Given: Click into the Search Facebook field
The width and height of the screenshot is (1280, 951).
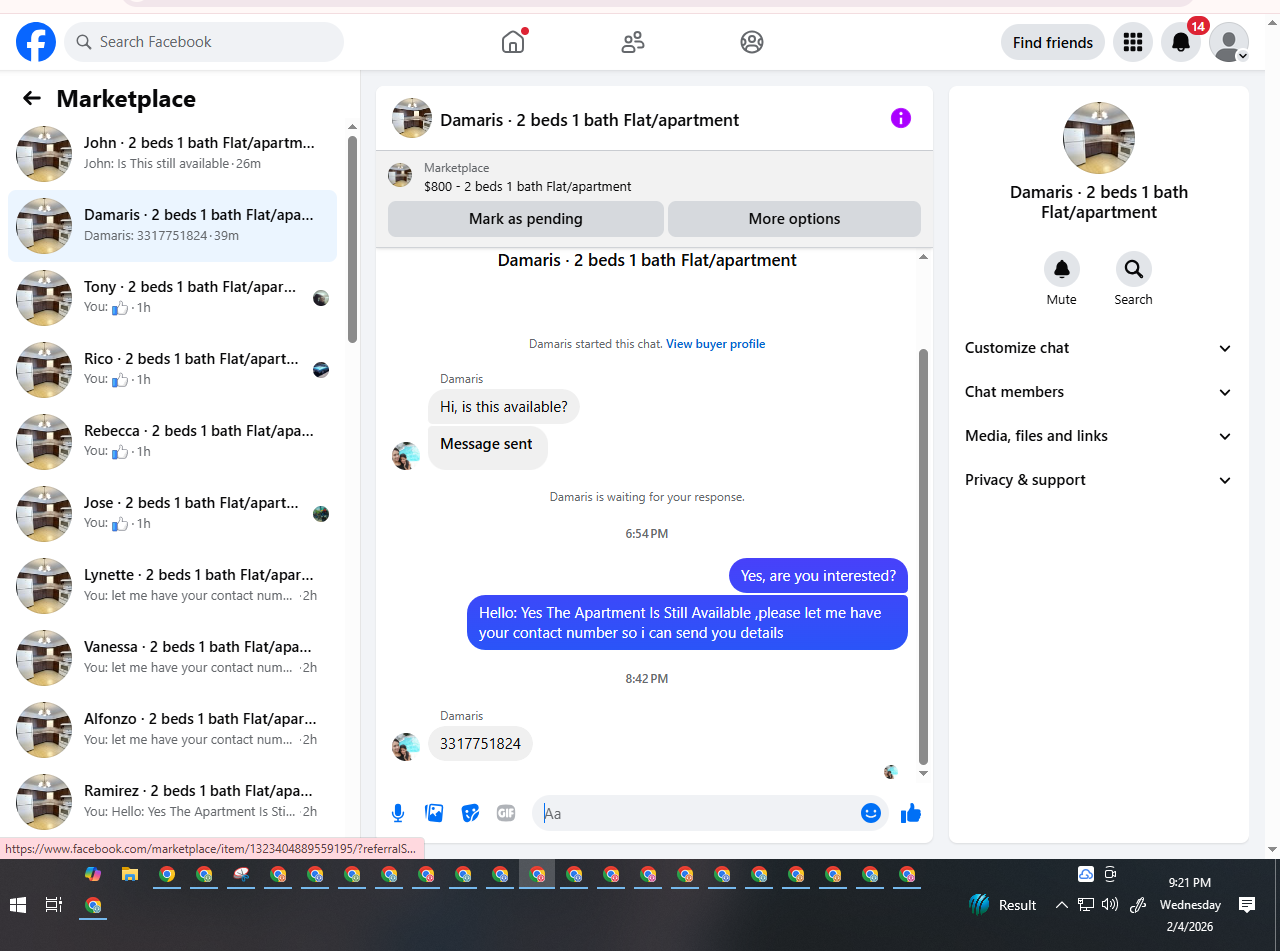Looking at the screenshot, I should pyautogui.click(x=204, y=42).
